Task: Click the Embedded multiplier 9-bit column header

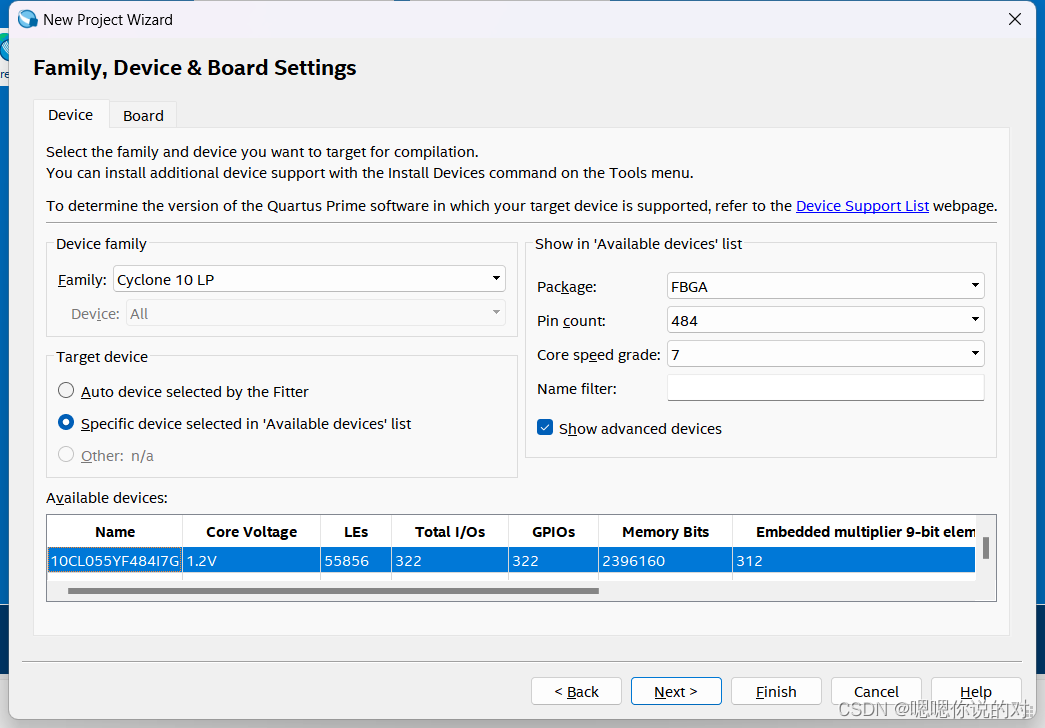Action: click(854, 532)
